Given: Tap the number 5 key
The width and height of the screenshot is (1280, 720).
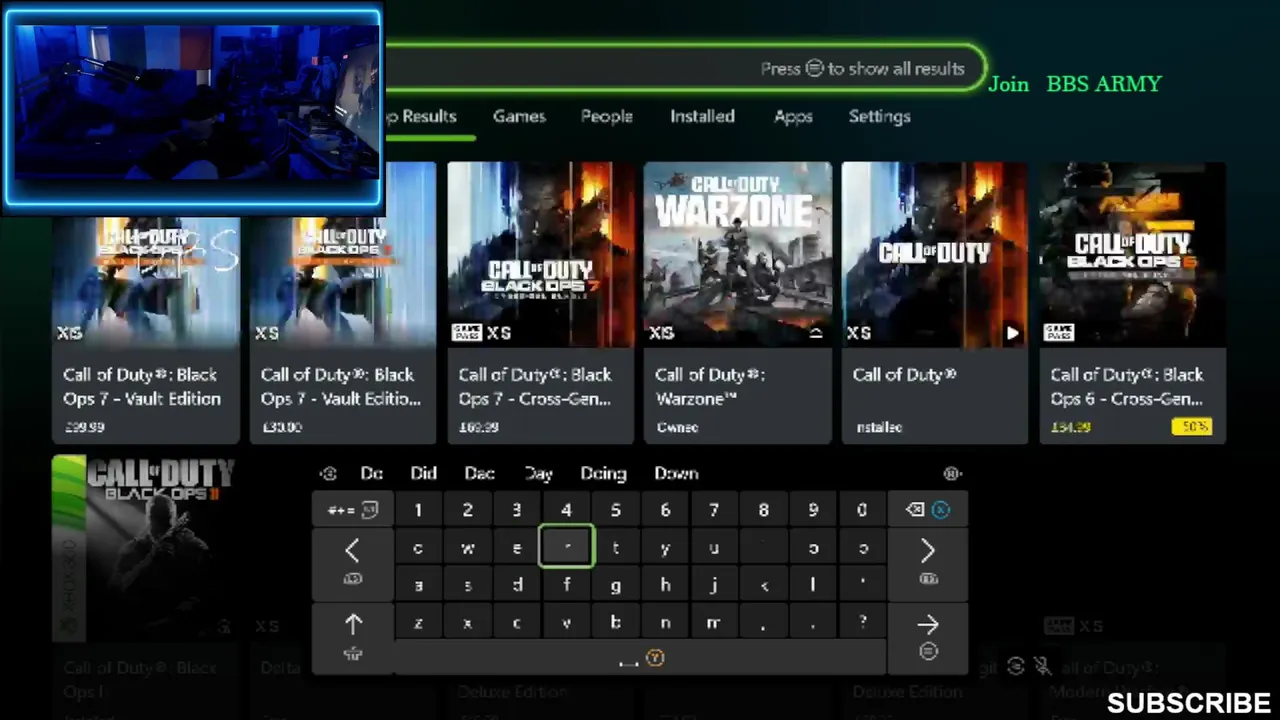Looking at the screenshot, I should 615,510.
